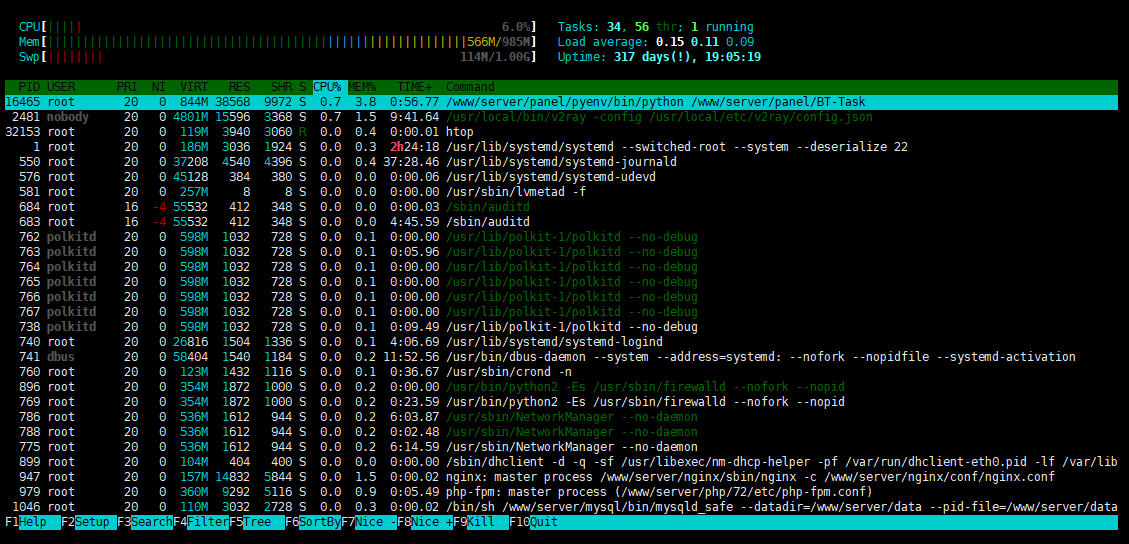Viewport: 1129px width, 544px height.
Task: Select the systemd-udevd process row
Action: [x=562, y=177]
